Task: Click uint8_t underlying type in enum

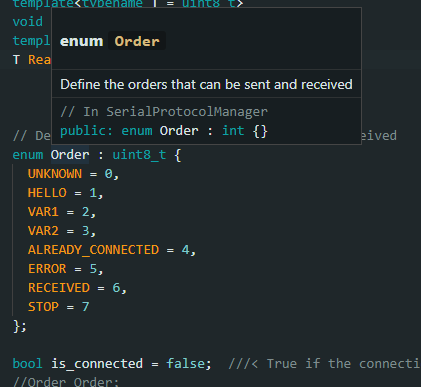Action: (x=139, y=155)
